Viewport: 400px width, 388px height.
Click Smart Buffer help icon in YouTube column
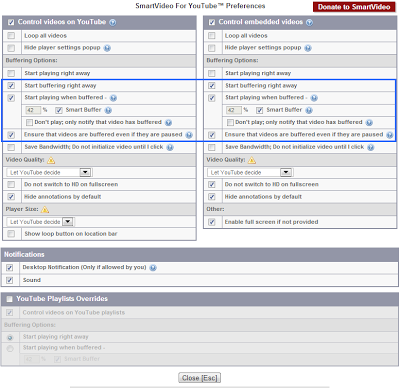pos(108,110)
